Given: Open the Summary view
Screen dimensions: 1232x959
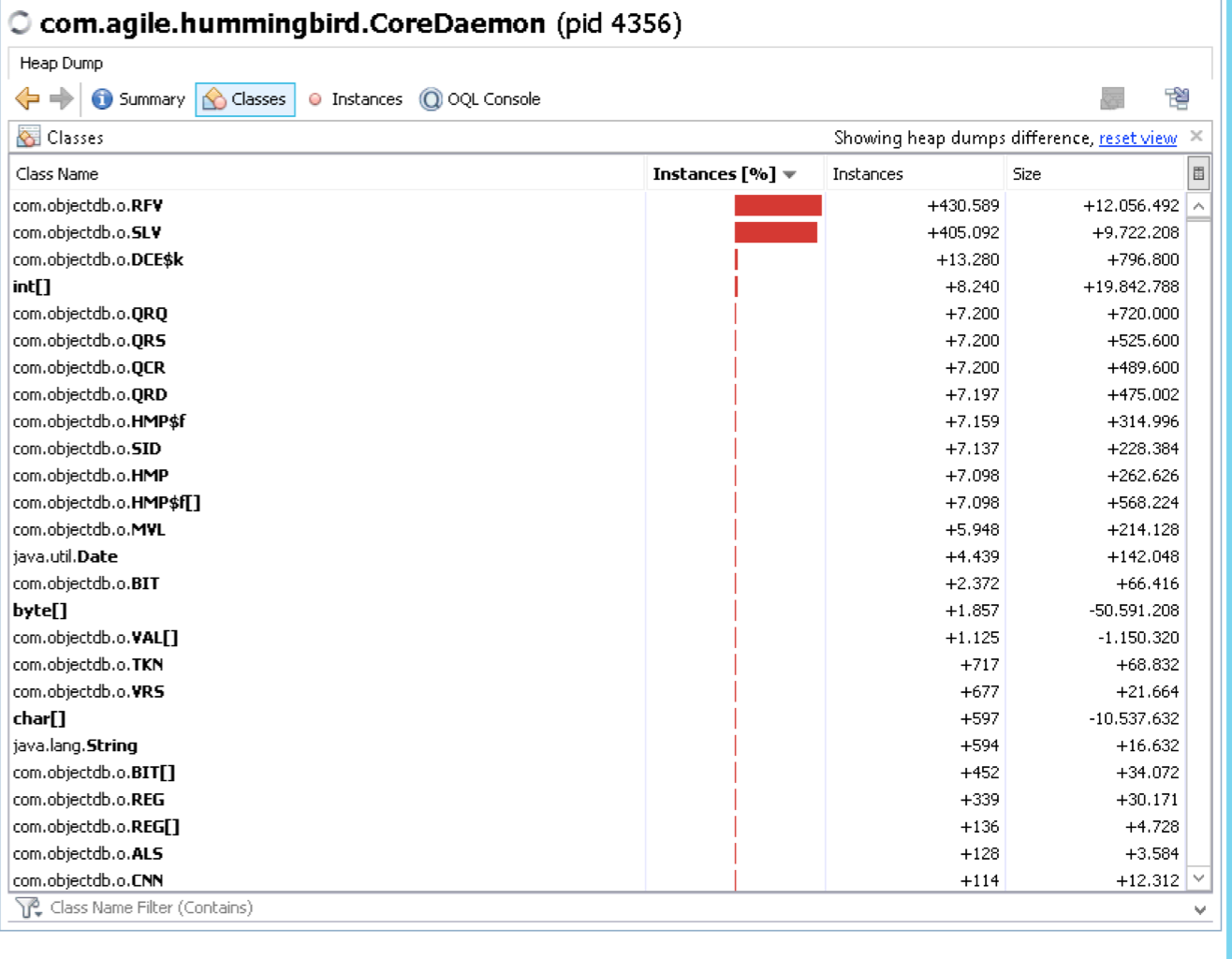Looking at the screenshot, I should click(139, 99).
